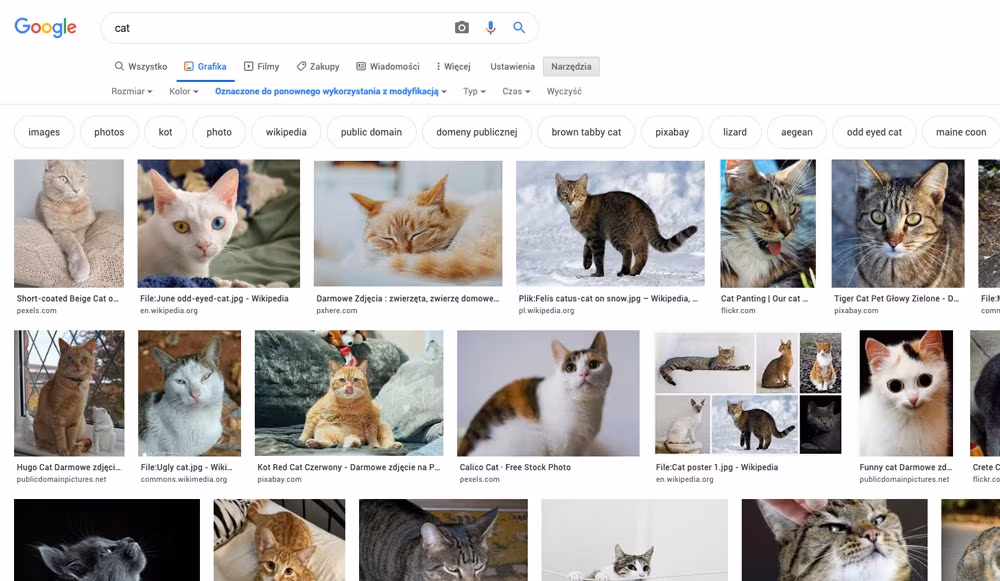Select the domeny publicznej chip
1000x581 pixels.
[x=476, y=132]
